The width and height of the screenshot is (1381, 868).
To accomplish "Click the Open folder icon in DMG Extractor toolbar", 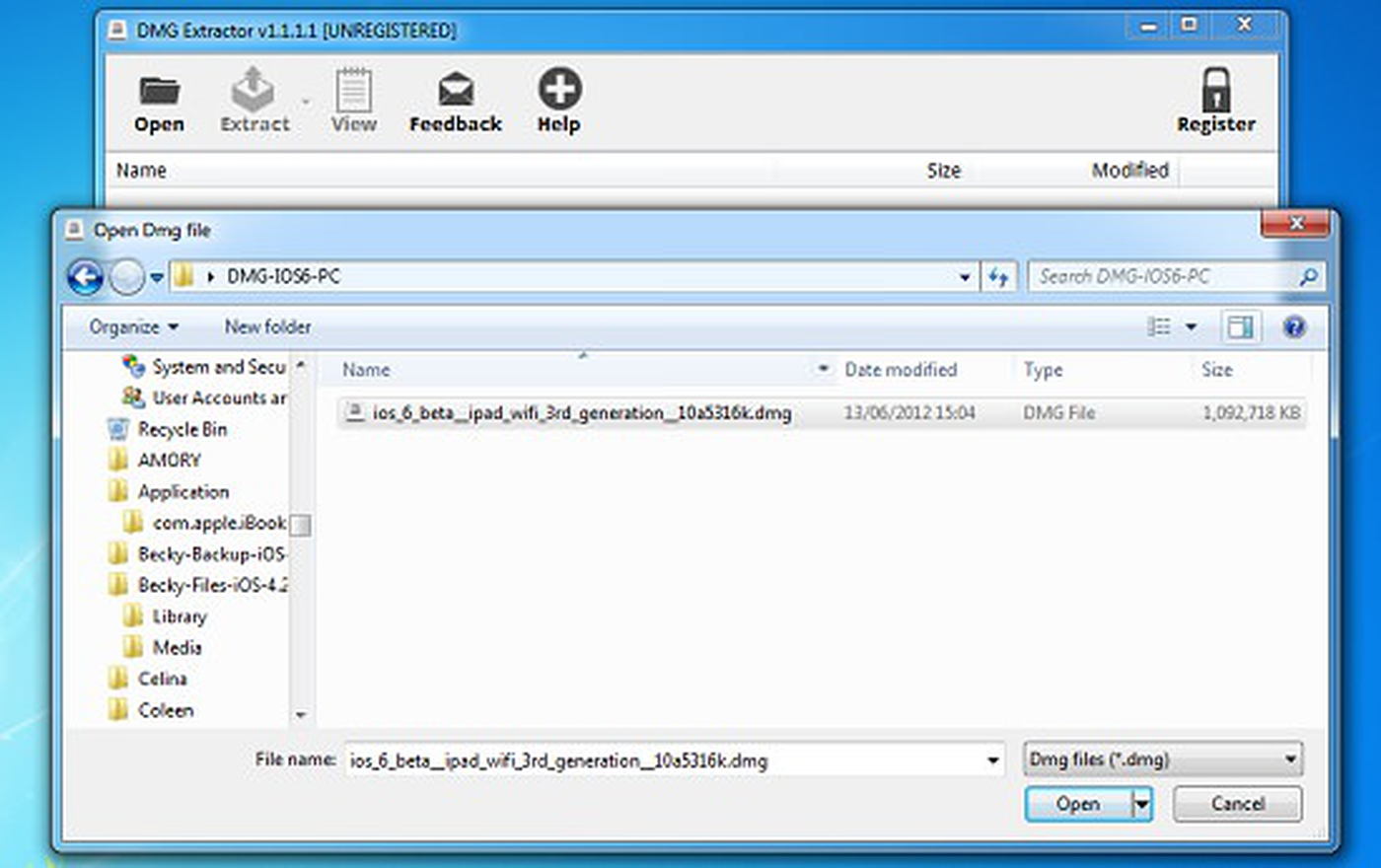I will tap(159, 91).
